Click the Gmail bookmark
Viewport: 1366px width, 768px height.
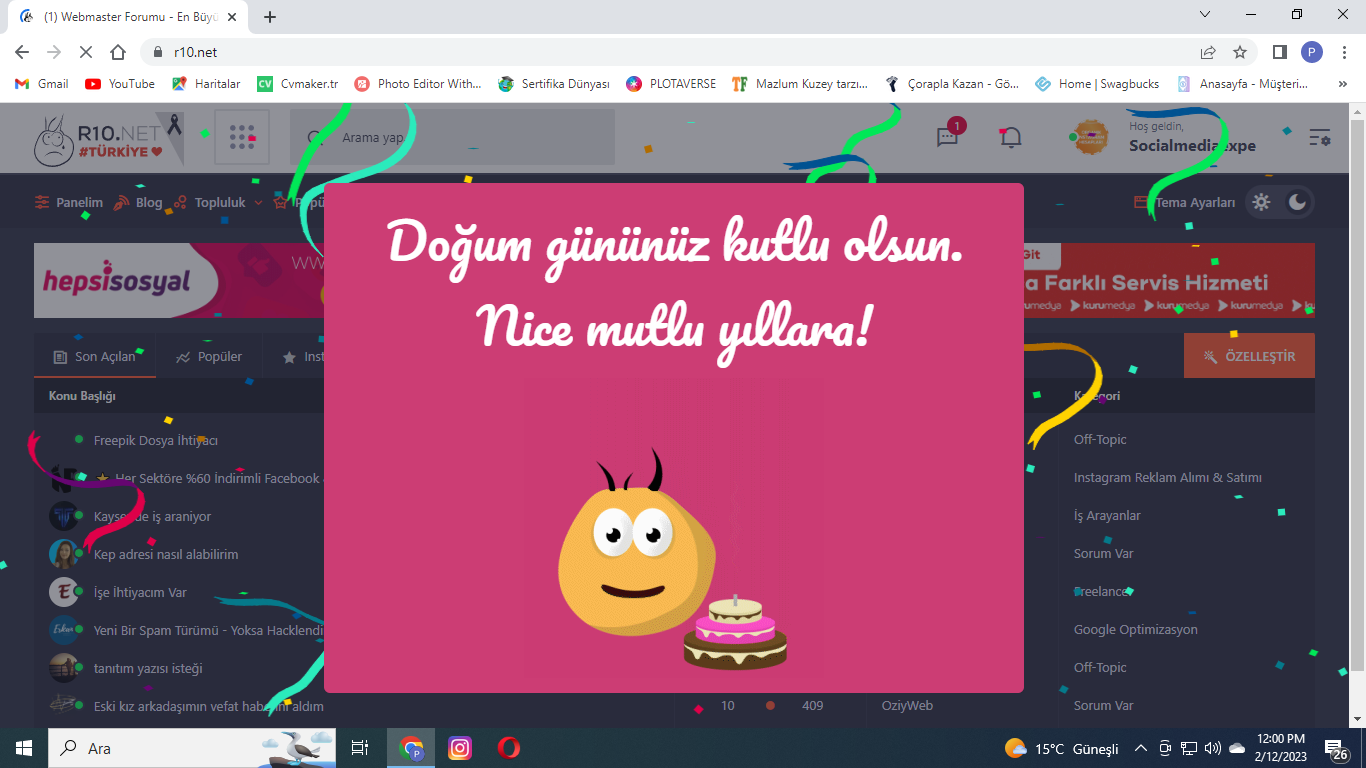coord(42,84)
